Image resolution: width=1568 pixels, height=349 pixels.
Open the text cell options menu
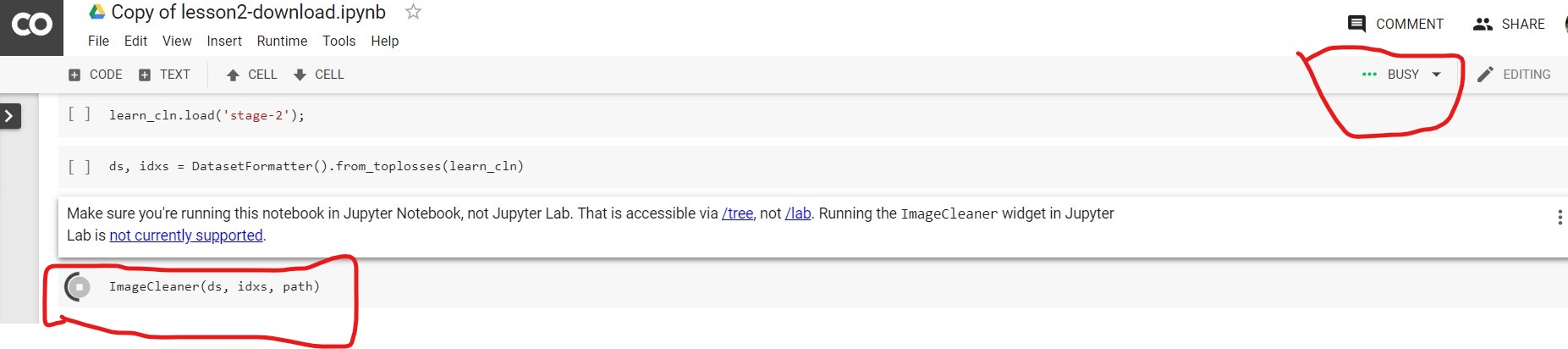tap(1559, 218)
